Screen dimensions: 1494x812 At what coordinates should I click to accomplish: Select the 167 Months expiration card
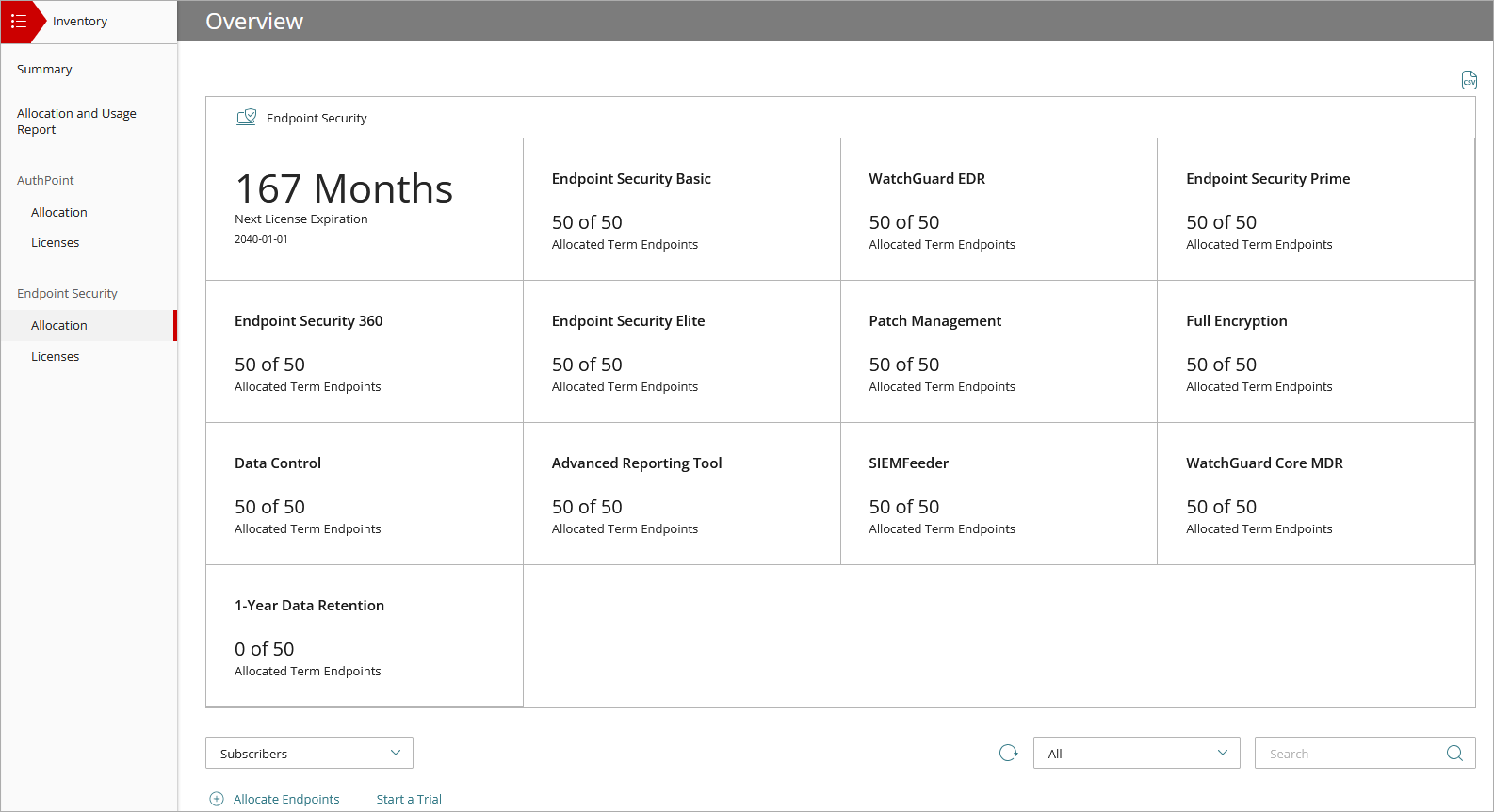pyautogui.click(x=365, y=209)
